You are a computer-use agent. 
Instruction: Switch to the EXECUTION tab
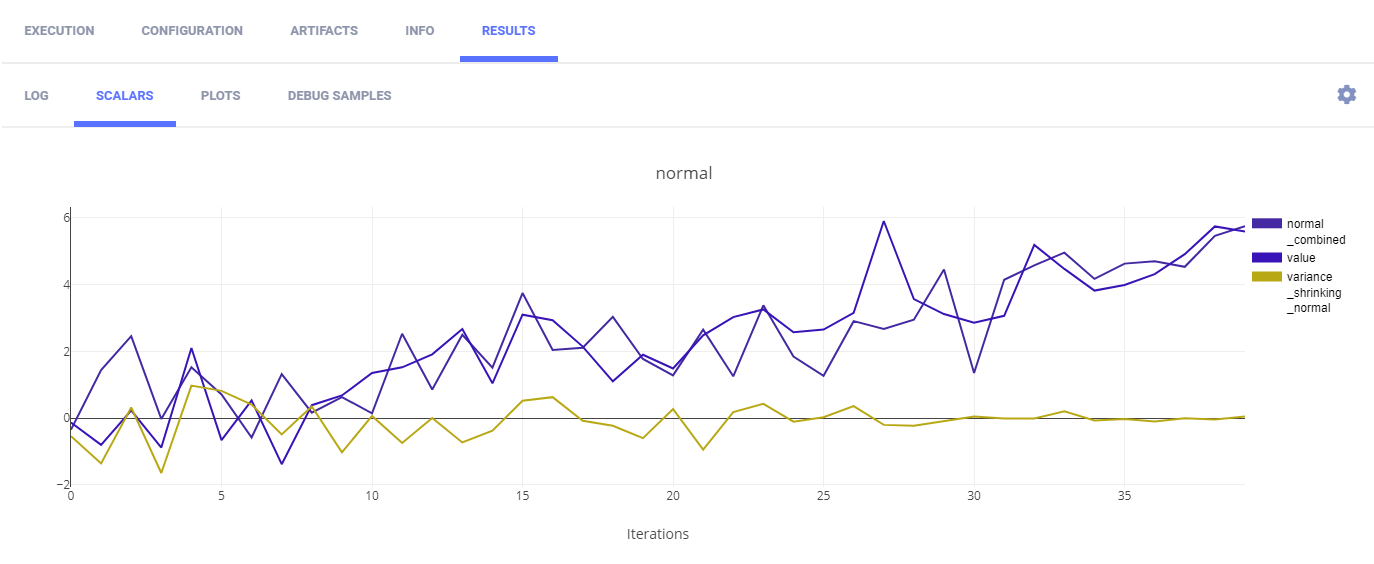(59, 31)
